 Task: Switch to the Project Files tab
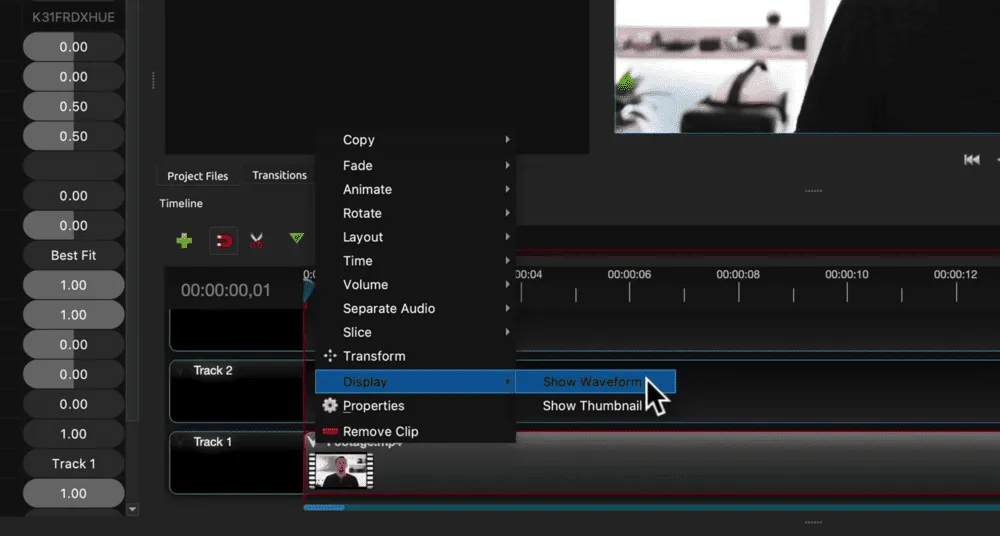(198, 176)
